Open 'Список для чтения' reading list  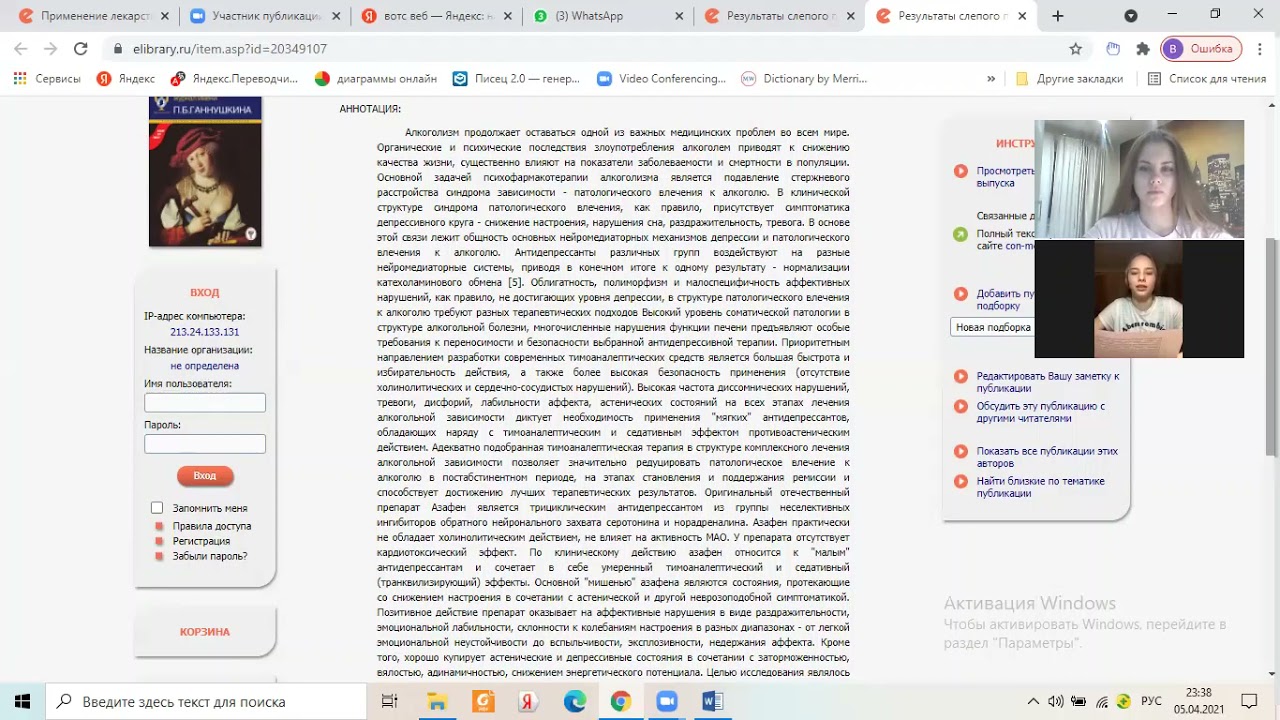coord(1207,79)
